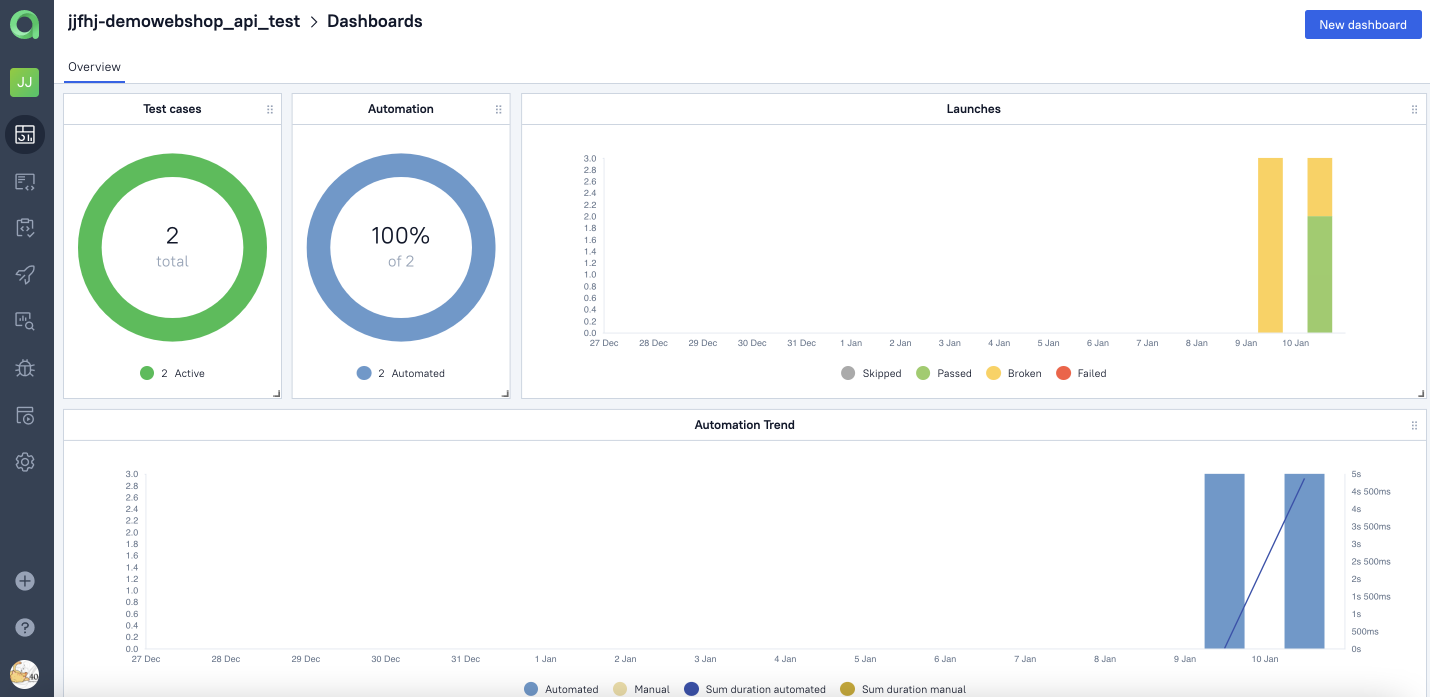Viewport: 1430px width, 697px height.
Task: Open the user profile avatar
Action: pos(25,674)
